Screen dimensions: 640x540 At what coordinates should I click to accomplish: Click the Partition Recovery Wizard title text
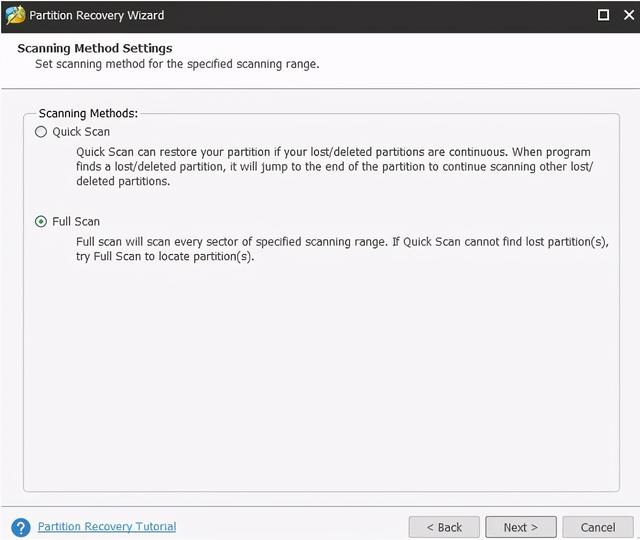(97, 16)
